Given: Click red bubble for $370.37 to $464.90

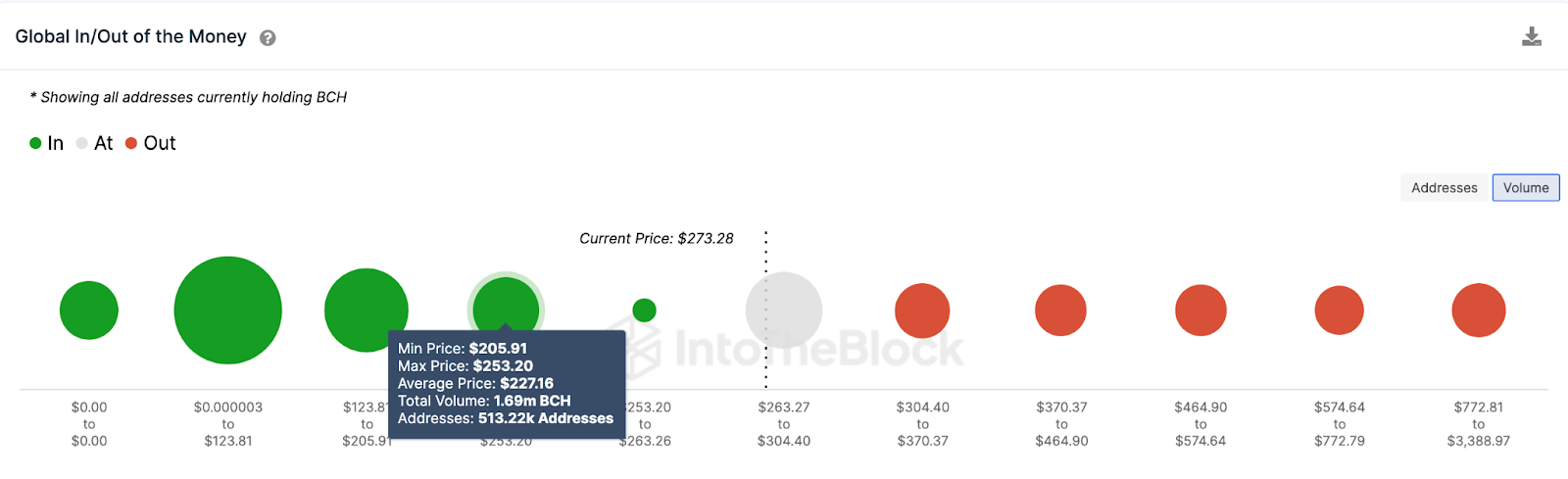Looking at the screenshot, I should point(1060,311).
